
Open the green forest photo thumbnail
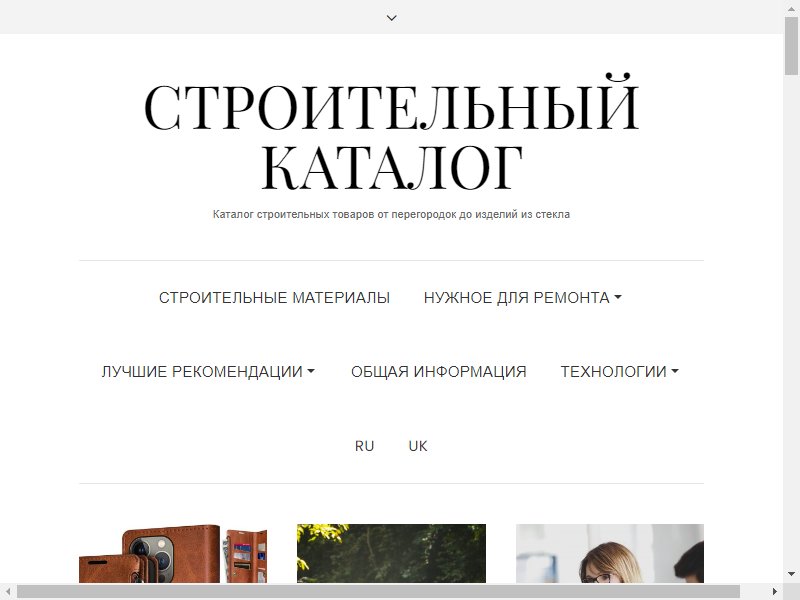coord(391,553)
